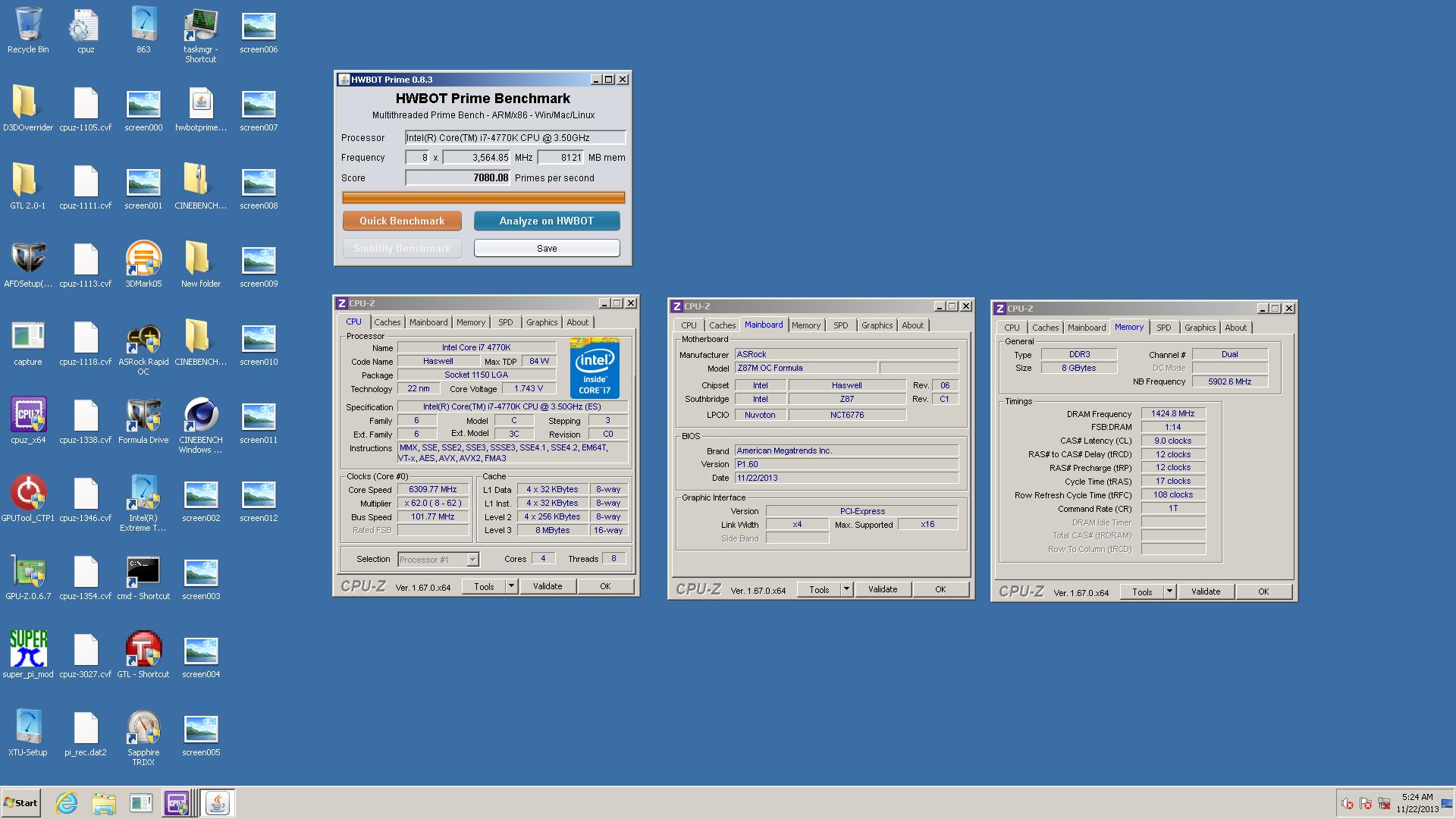Switch to Caches tab in first CPU-Z window

point(387,322)
